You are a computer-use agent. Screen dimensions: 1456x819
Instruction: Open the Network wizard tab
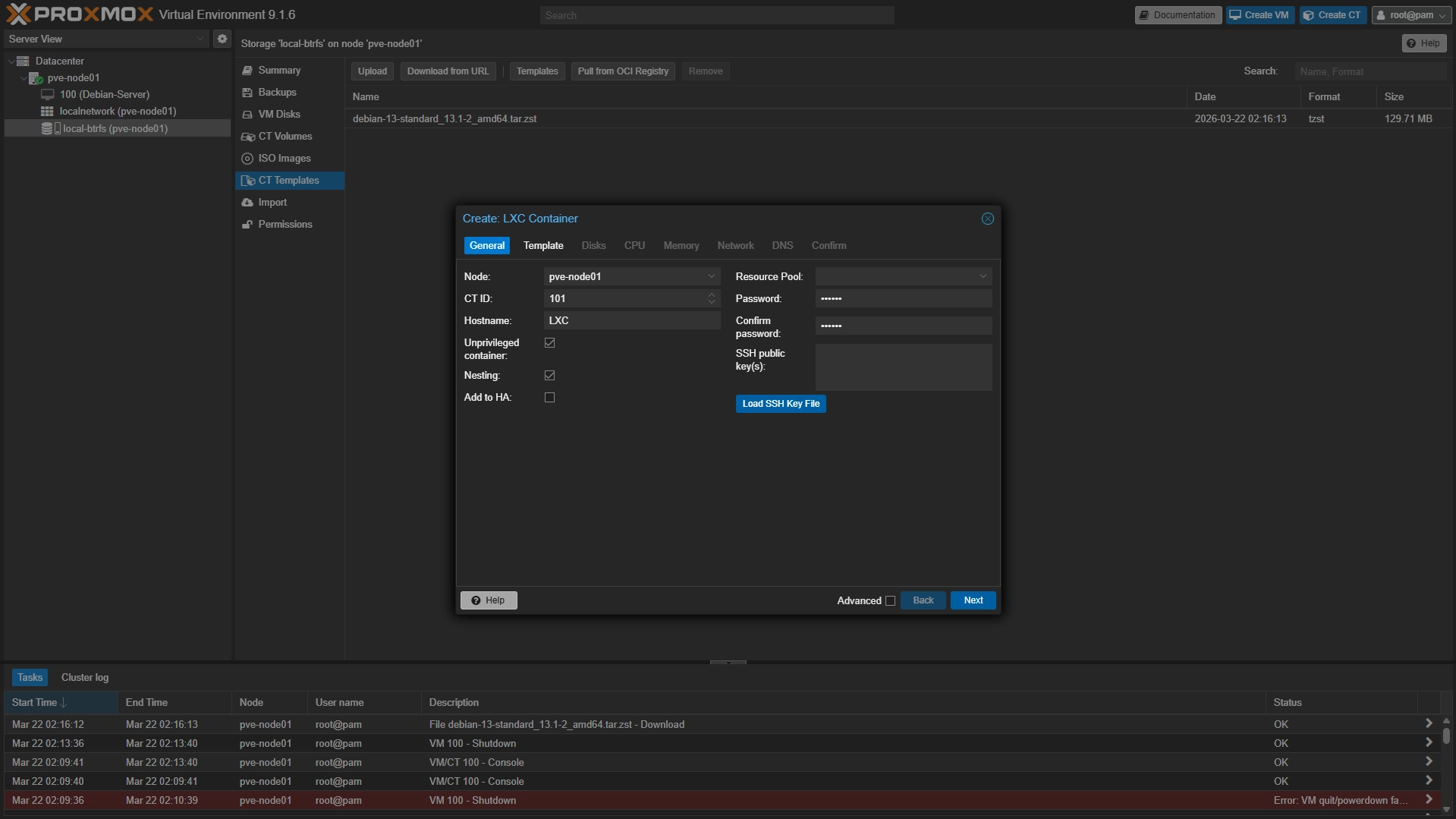[735, 246]
